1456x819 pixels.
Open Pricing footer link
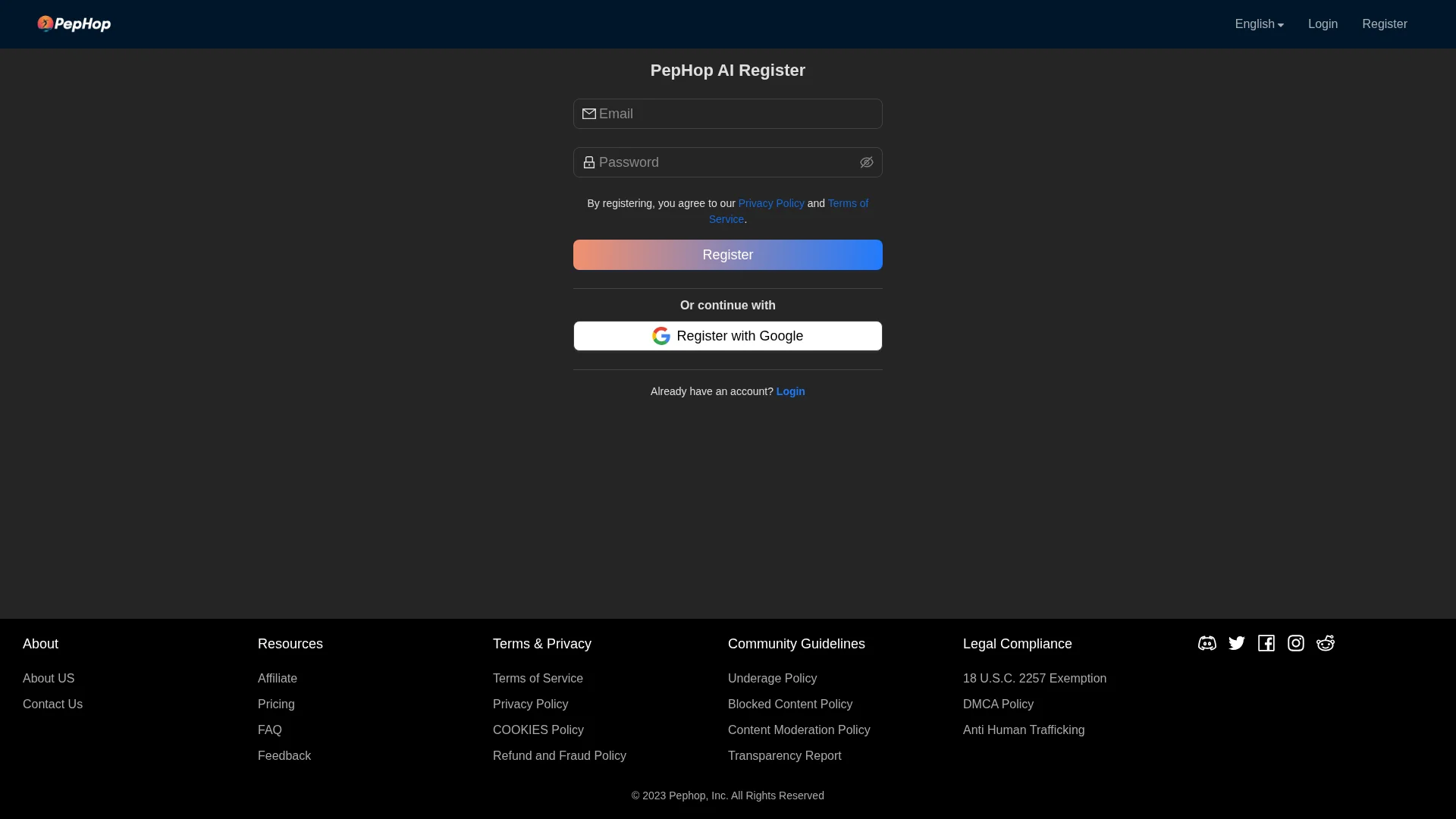(276, 704)
